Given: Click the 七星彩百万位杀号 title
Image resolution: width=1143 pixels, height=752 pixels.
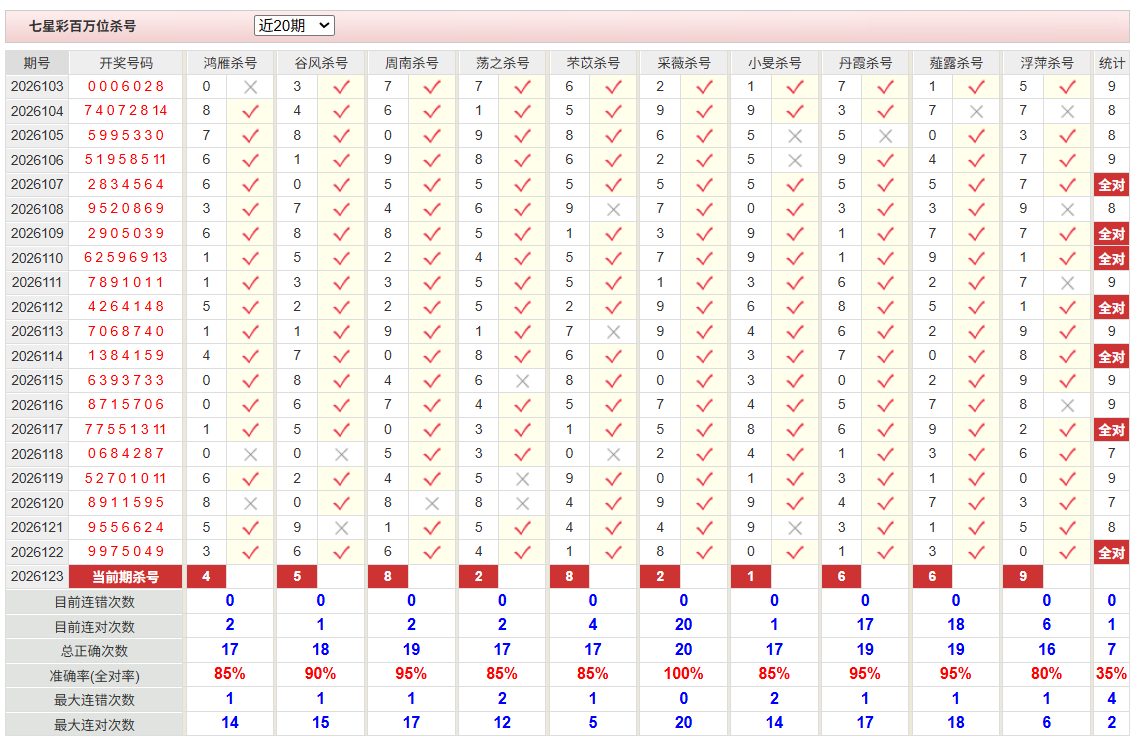Looking at the screenshot, I should pos(82,26).
